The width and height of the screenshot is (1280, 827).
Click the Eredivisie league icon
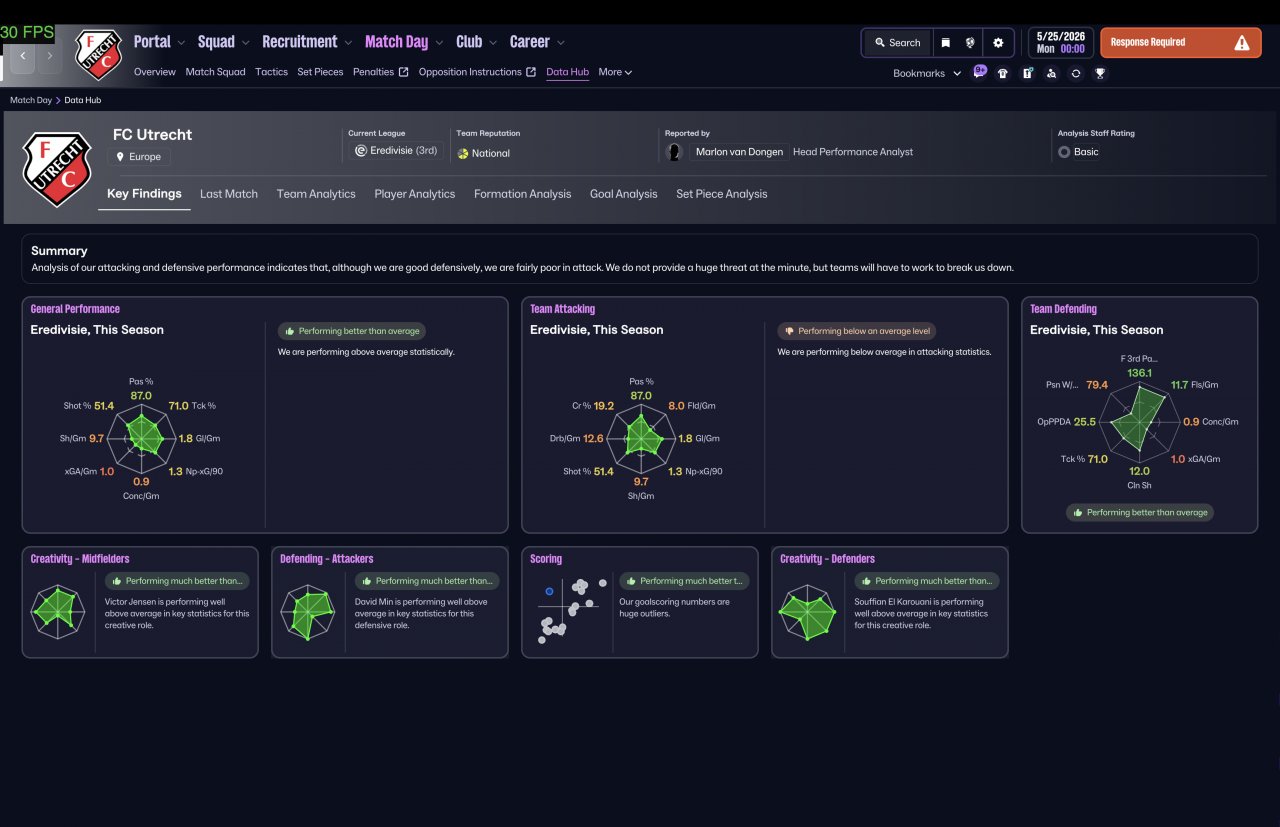coord(361,151)
